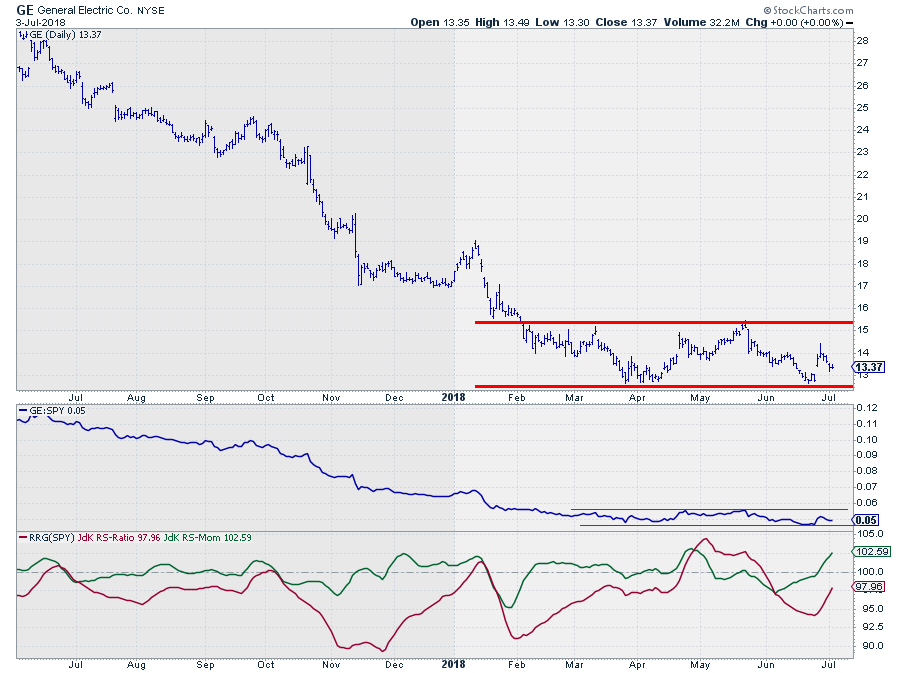Click the GE ticker symbol in the chart title
This screenshot has width=900, height=673.
25,10
